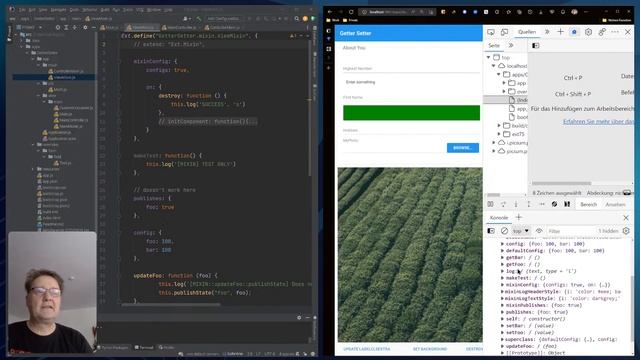Screen dimensions: 640x360
Task: Click the Project panel collapse all icon
Action: tap(74, 27)
